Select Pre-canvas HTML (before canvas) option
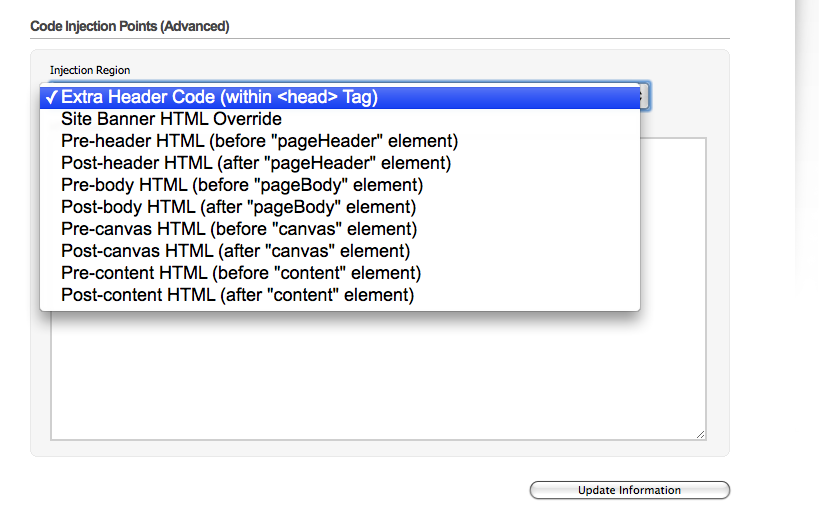Image resolution: width=819 pixels, height=530 pixels. 239,229
